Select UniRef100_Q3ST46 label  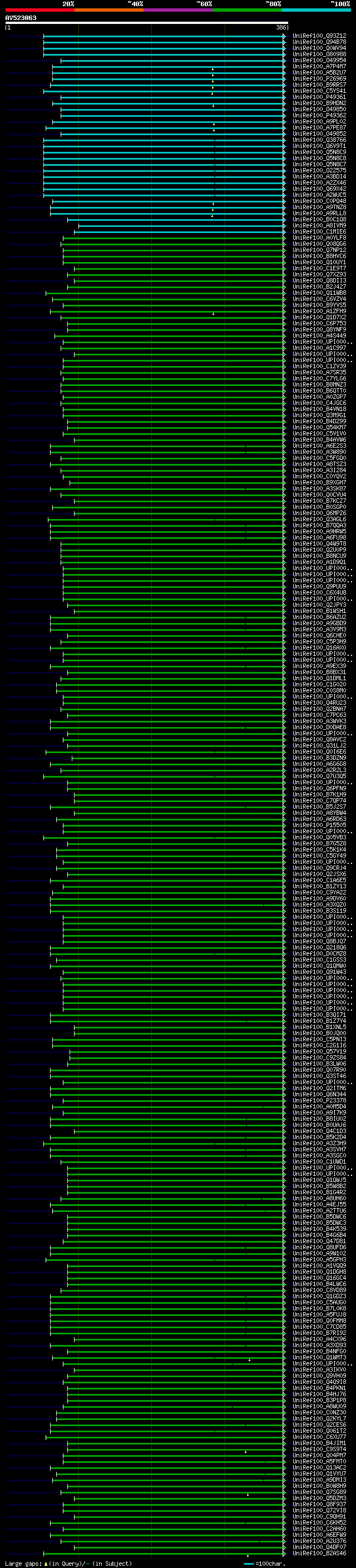319,1076
